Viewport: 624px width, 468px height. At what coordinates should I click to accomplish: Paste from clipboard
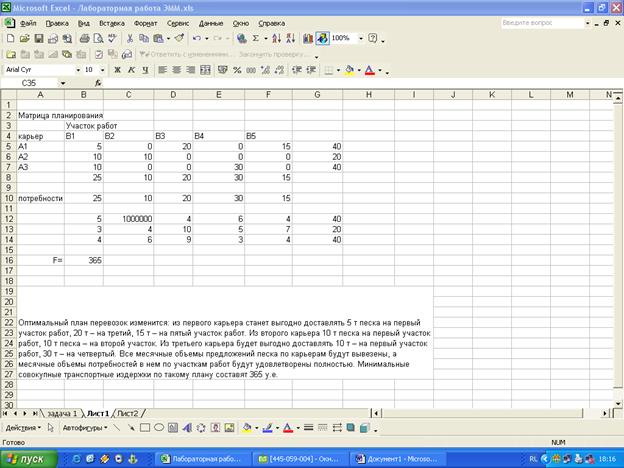point(158,38)
